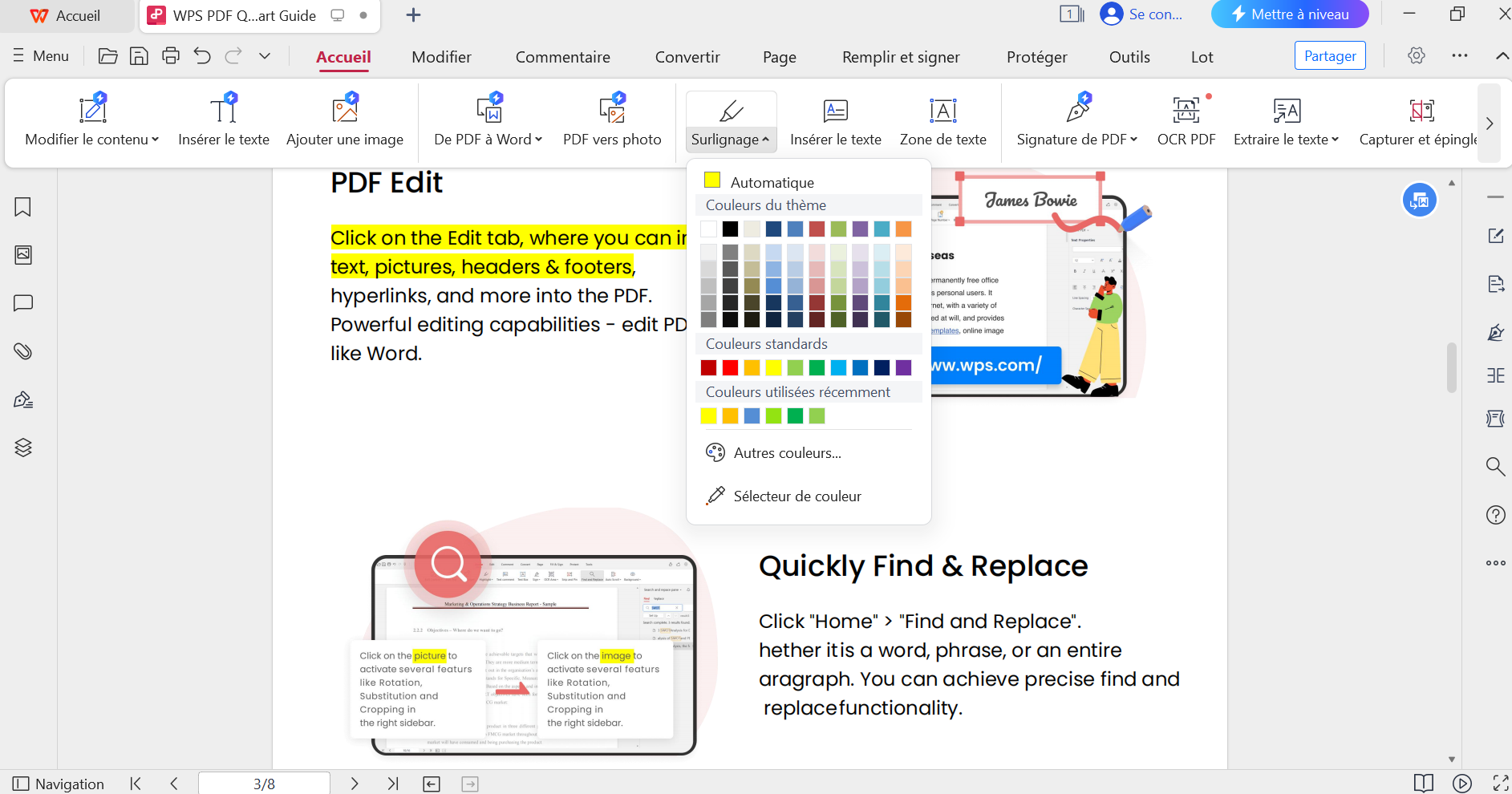The image size is (1512, 794).
Task: Expand De PDF à Word dropdown
Action: (488, 140)
